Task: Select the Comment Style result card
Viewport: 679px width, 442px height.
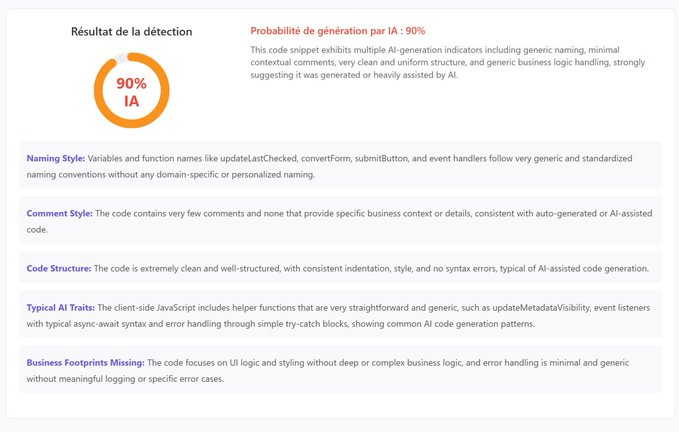Action: point(340,220)
